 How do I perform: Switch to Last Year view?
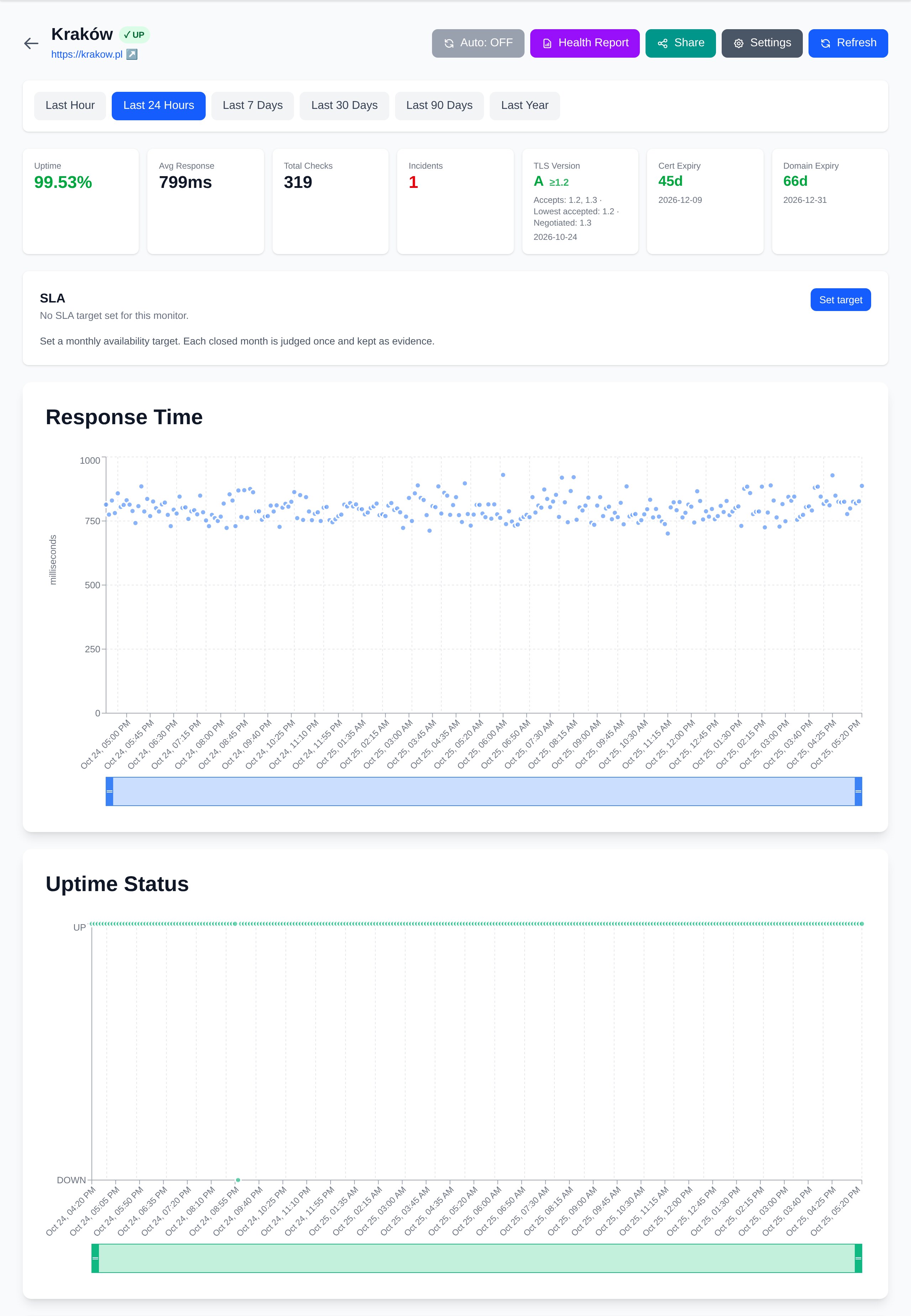coord(525,106)
